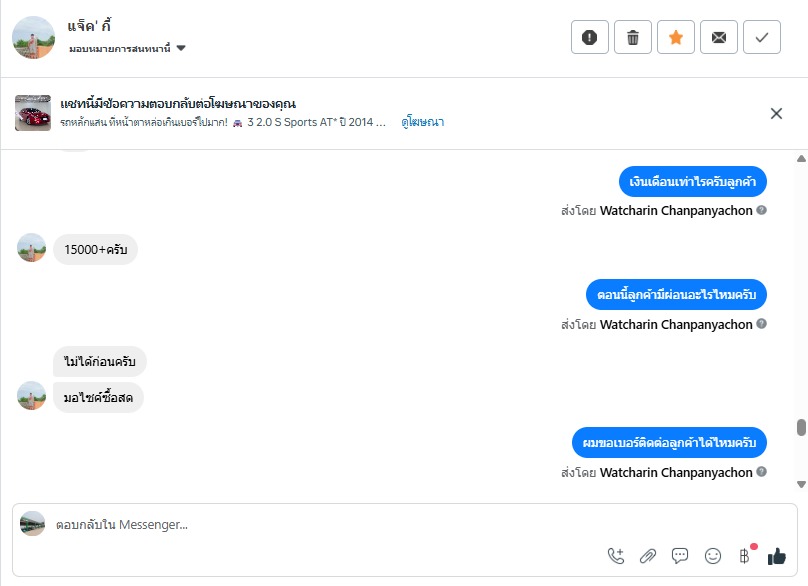This screenshot has width=808, height=586.
Task: Dismiss the ad reply banner
Action: 776,113
